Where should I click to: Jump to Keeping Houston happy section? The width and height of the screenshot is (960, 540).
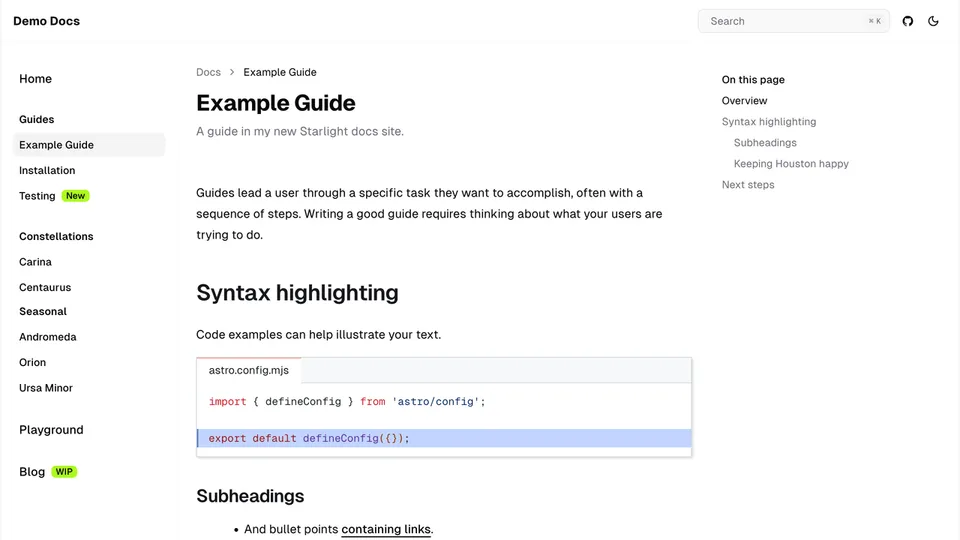coord(791,164)
